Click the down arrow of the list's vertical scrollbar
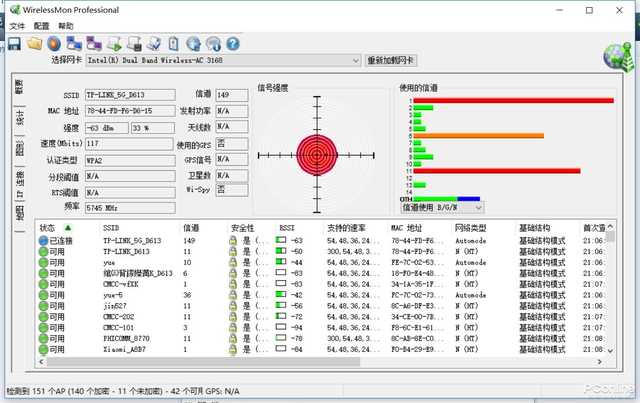The height and width of the screenshot is (403, 640). coord(610,351)
